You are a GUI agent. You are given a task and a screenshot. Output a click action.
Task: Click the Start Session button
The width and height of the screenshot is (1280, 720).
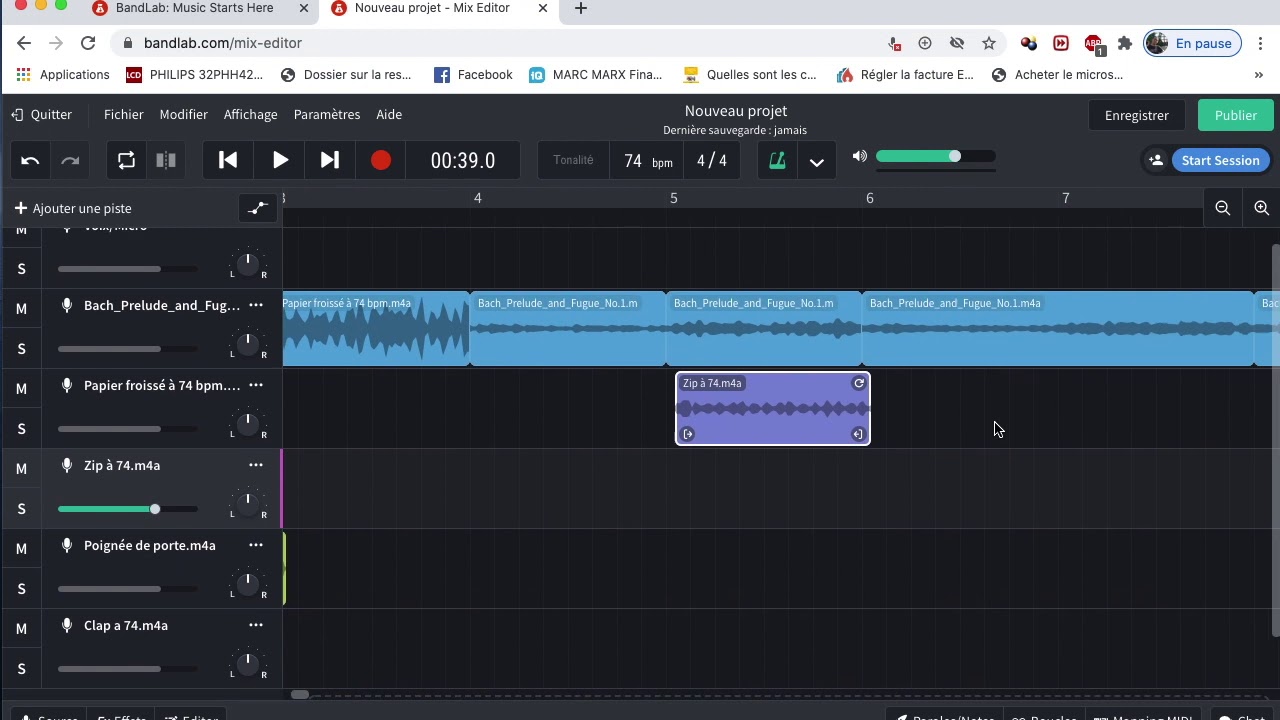(x=1220, y=160)
